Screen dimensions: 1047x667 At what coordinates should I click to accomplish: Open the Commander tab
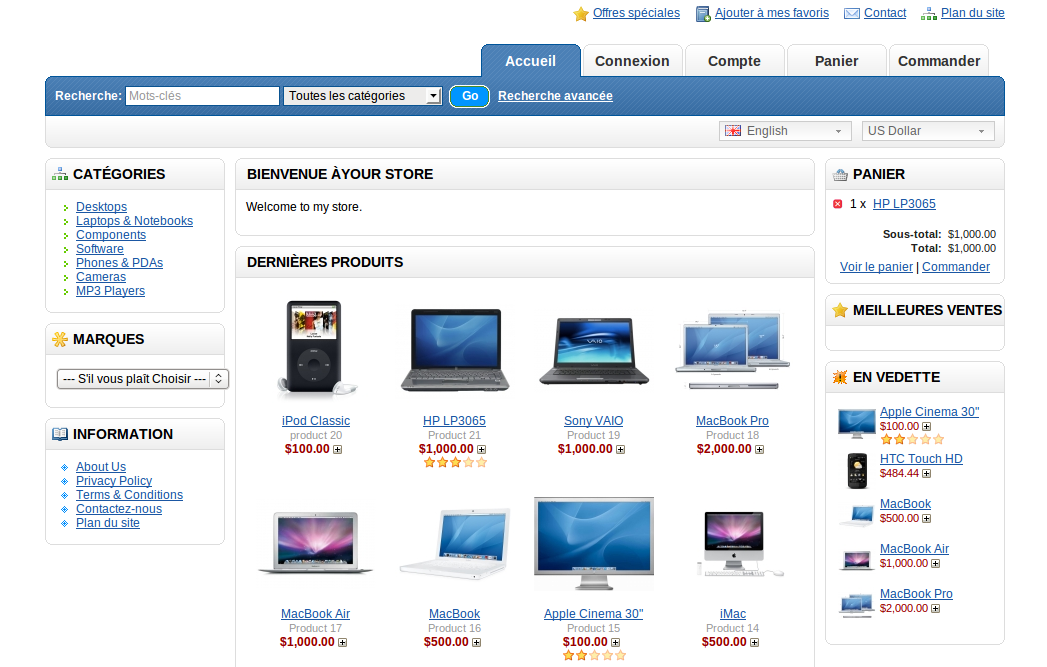click(939, 61)
